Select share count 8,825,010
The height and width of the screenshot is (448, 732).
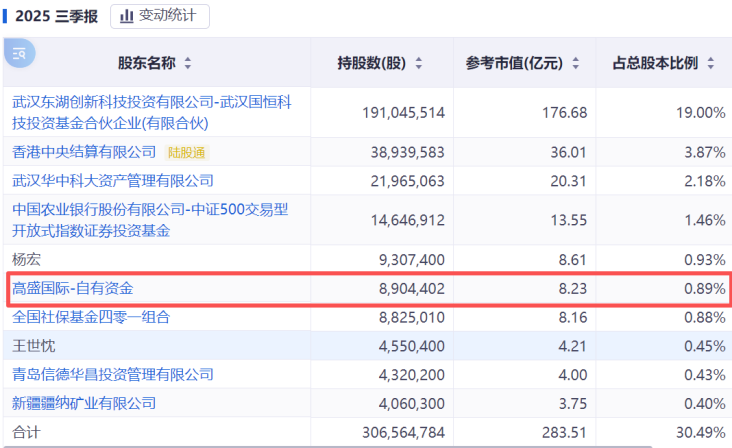[x=412, y=317]
